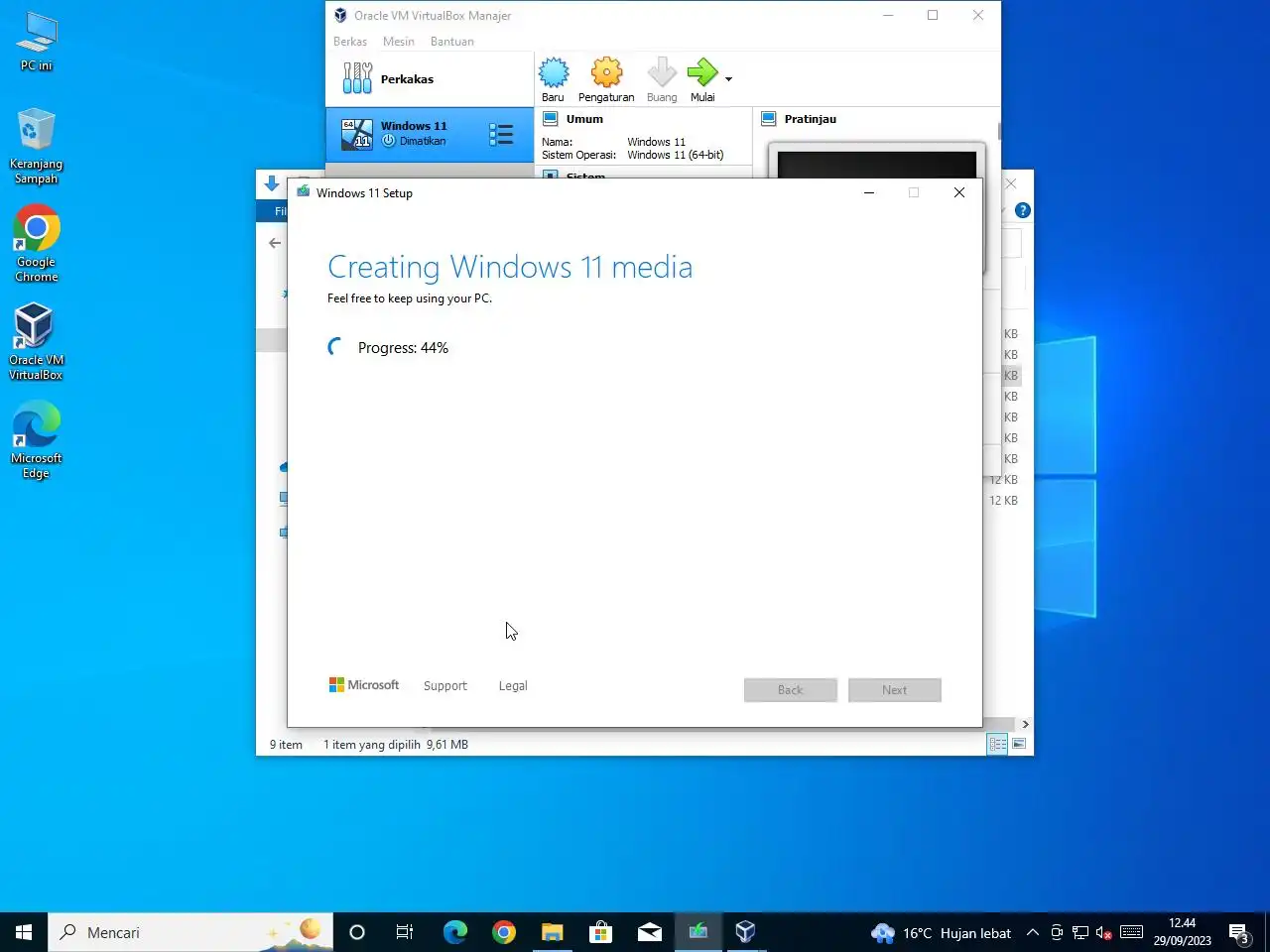
Task: Open Microsoft Edge desktop shortcut
Action: click(37, 440)
